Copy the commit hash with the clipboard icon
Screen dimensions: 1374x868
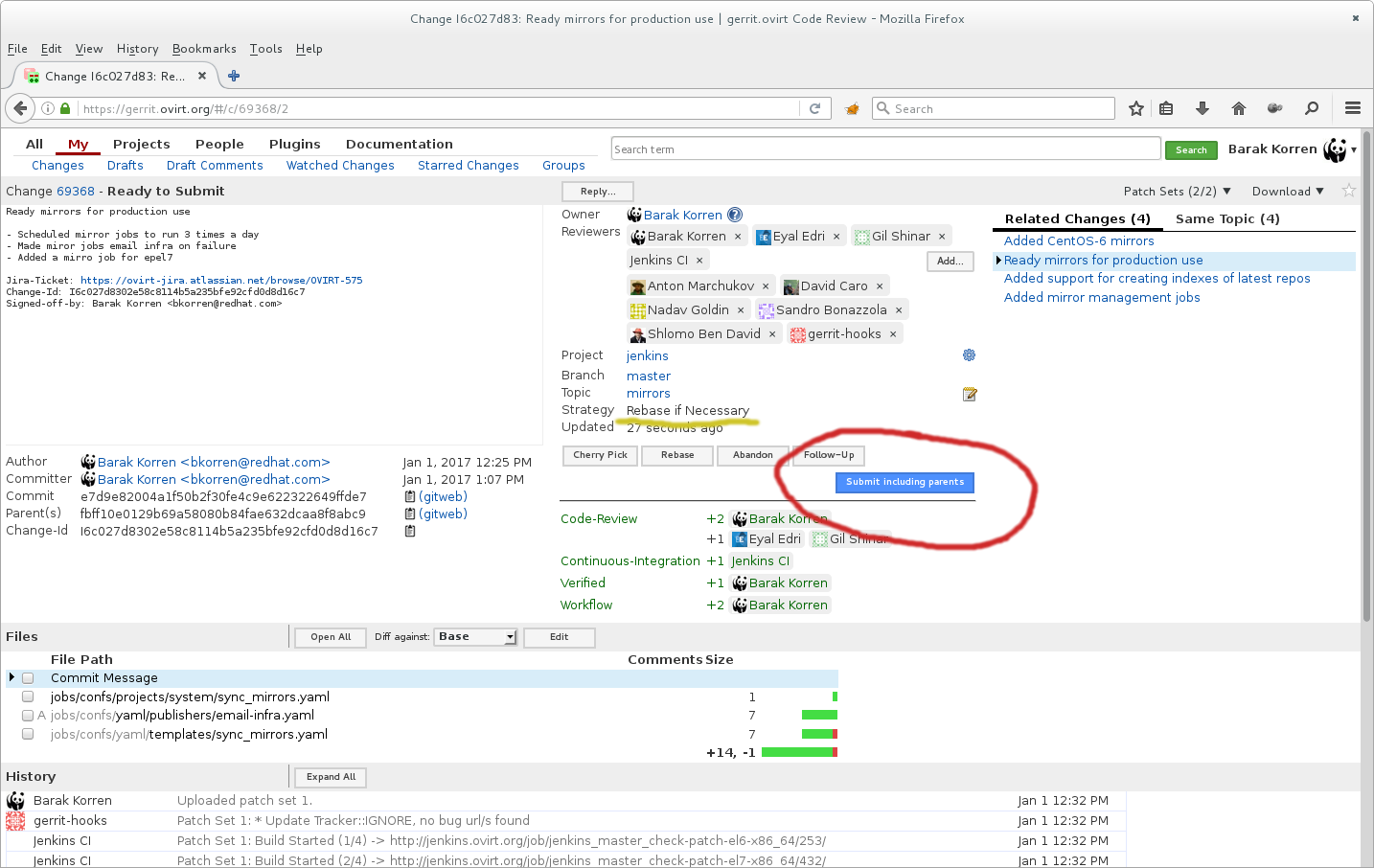click(410, 496)
